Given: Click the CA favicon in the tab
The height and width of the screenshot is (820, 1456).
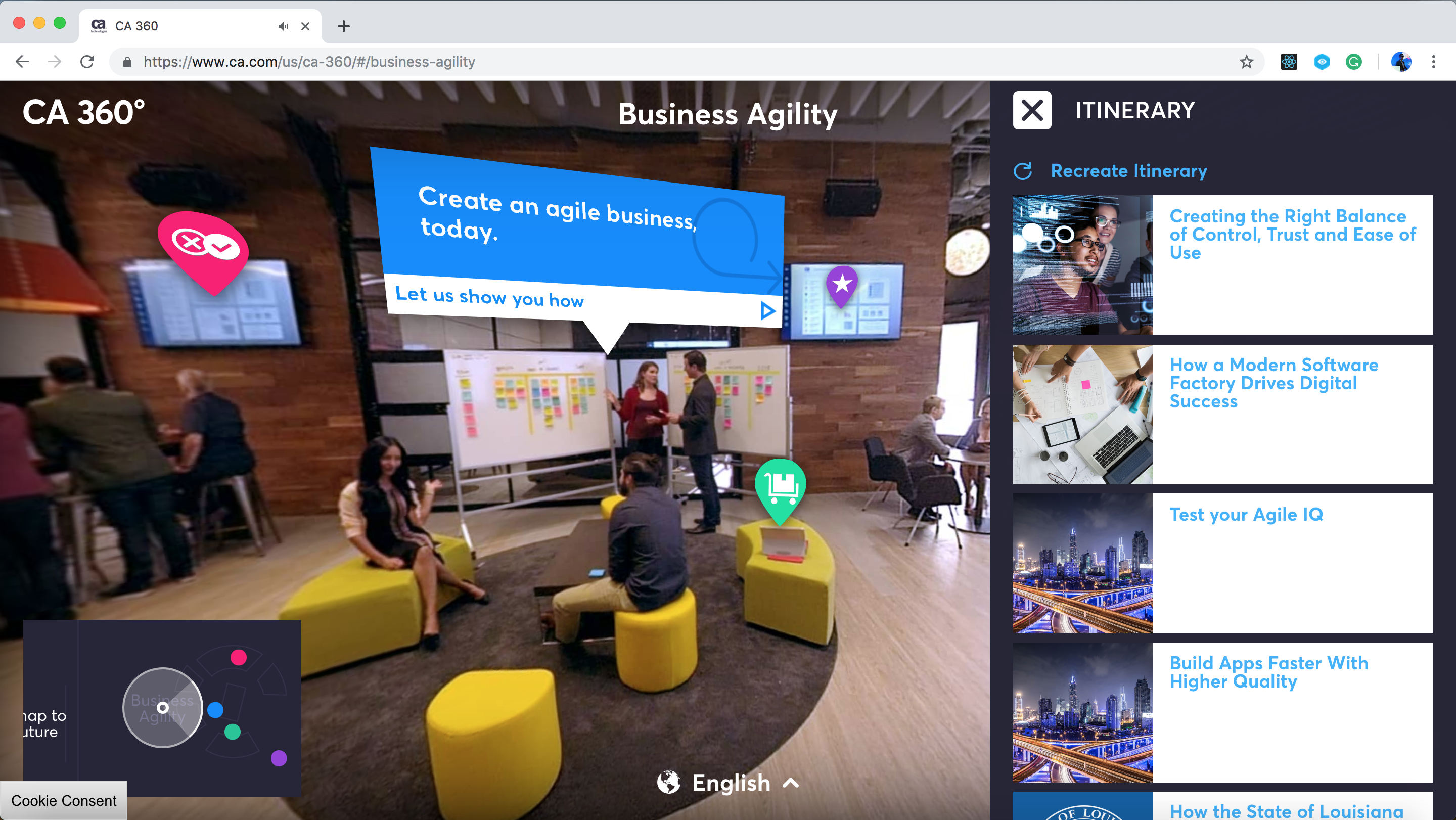Looking at the screenshot, I should (x=99, y=26).
